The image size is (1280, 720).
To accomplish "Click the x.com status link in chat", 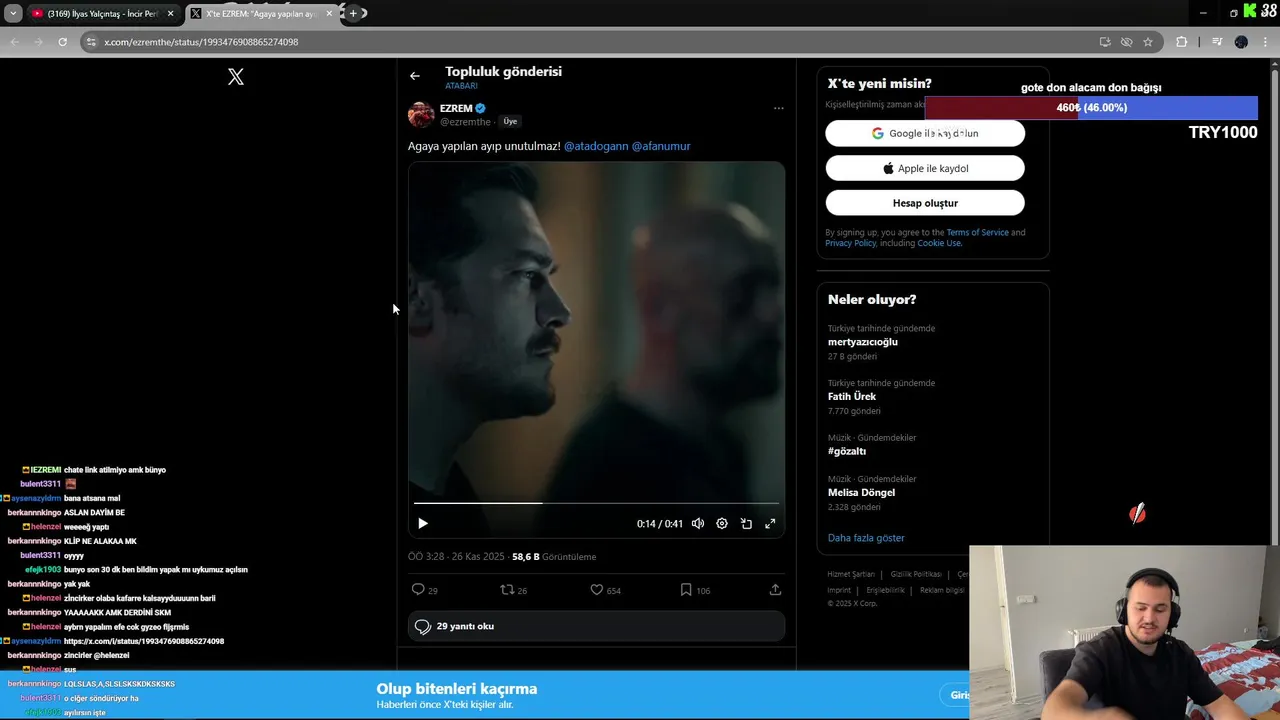I will click(144, 641).
